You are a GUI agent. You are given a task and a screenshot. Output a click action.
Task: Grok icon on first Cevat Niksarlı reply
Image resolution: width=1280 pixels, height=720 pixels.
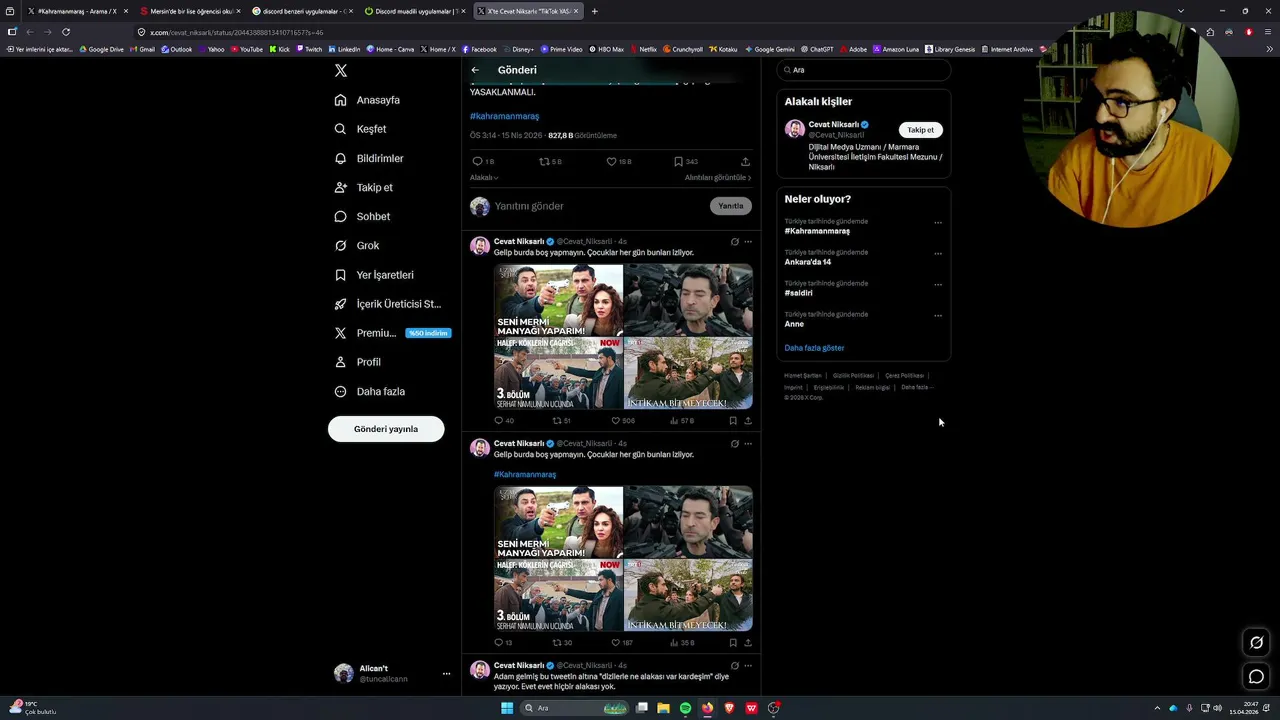click(x=734, y=242)
